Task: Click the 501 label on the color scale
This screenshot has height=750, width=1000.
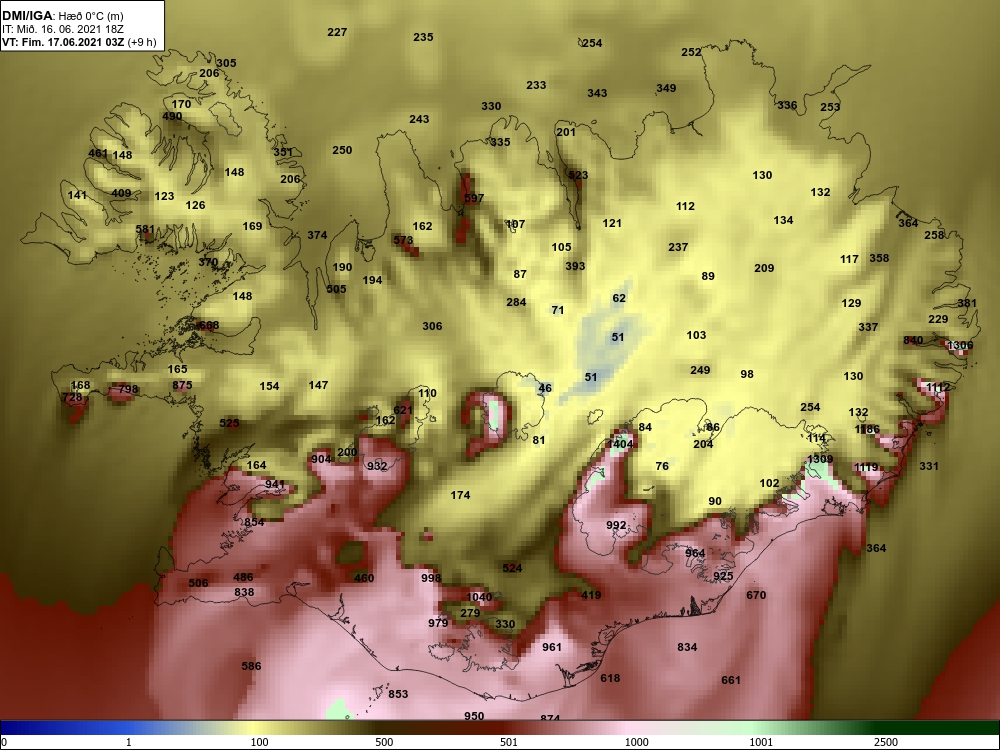Action: (508, 742)
